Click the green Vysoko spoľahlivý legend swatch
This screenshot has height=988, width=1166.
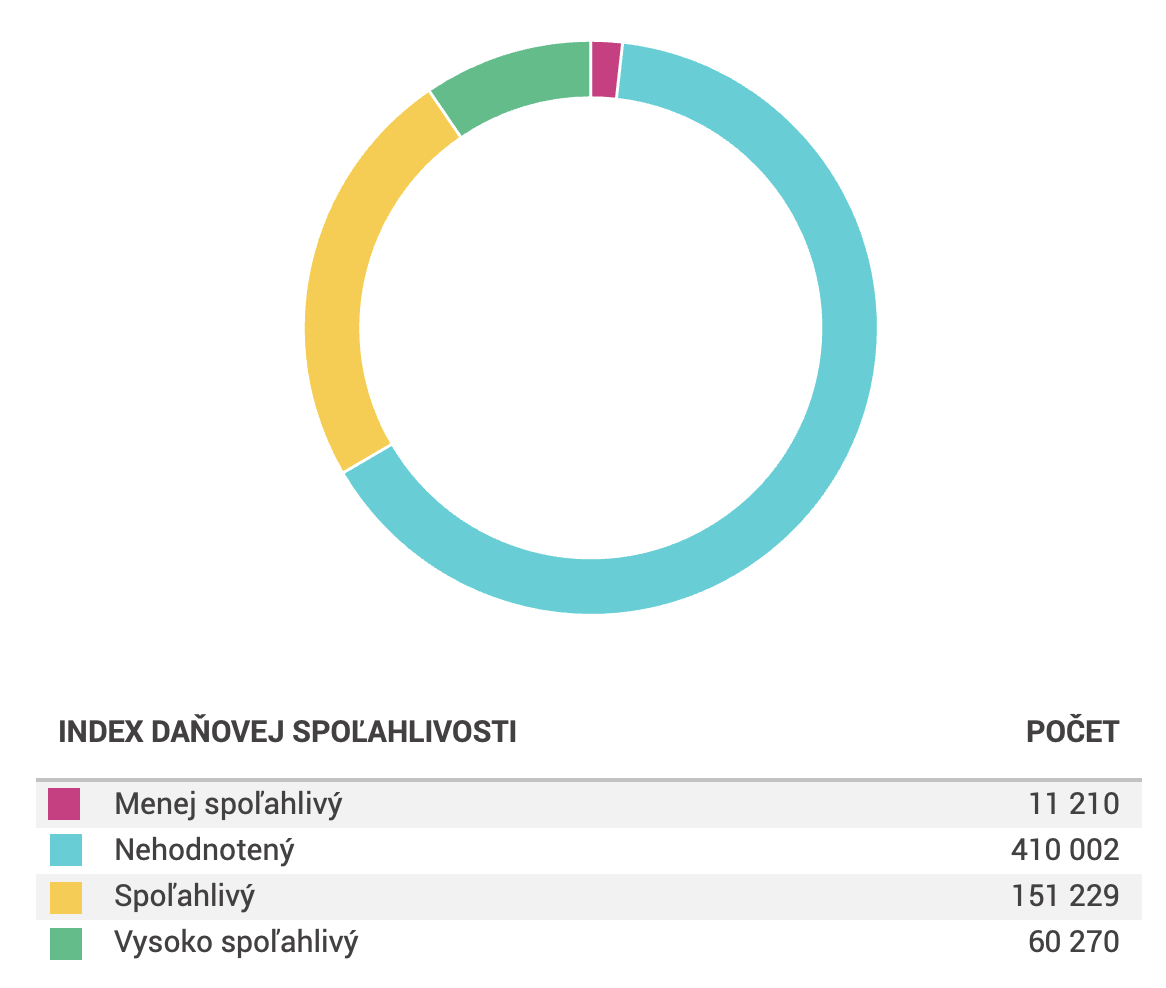tap(65, 943)
